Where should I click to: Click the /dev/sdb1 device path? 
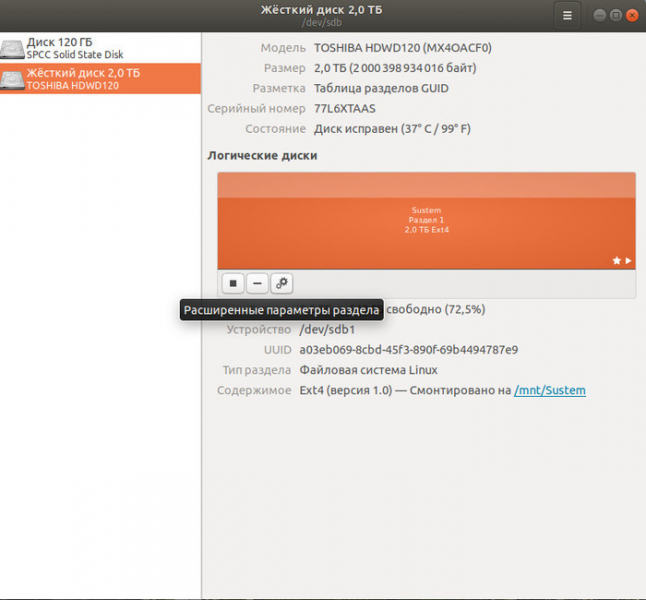click(327, 329)
